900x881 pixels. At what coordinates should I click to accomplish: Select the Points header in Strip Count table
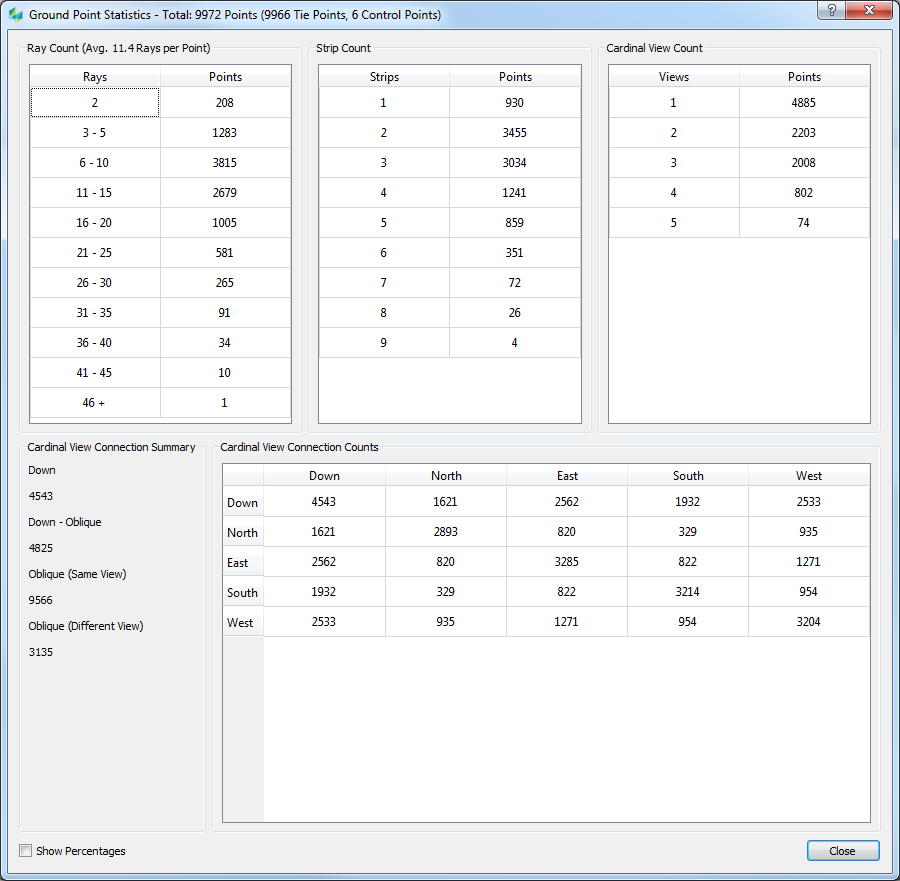coord(515,77)
